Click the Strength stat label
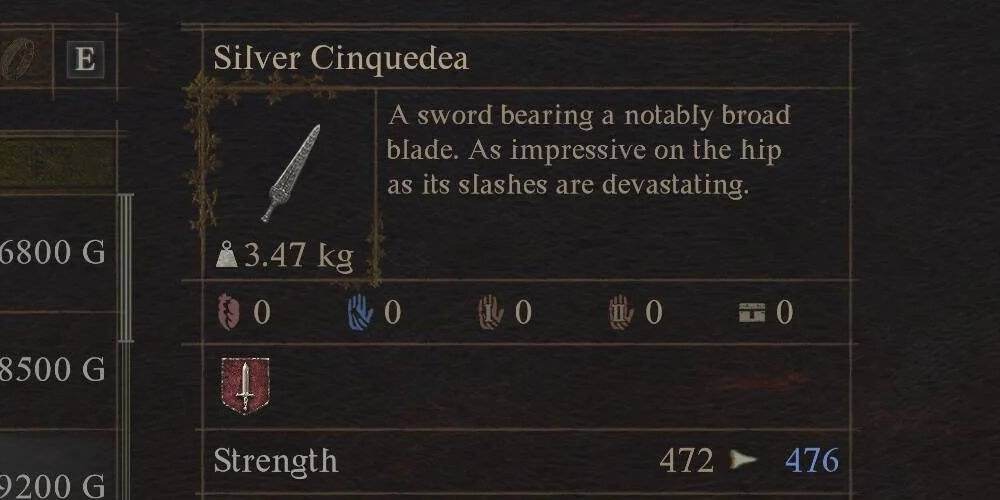The height and width of the screenshot is (500, 1000). [x=275, y=461]
